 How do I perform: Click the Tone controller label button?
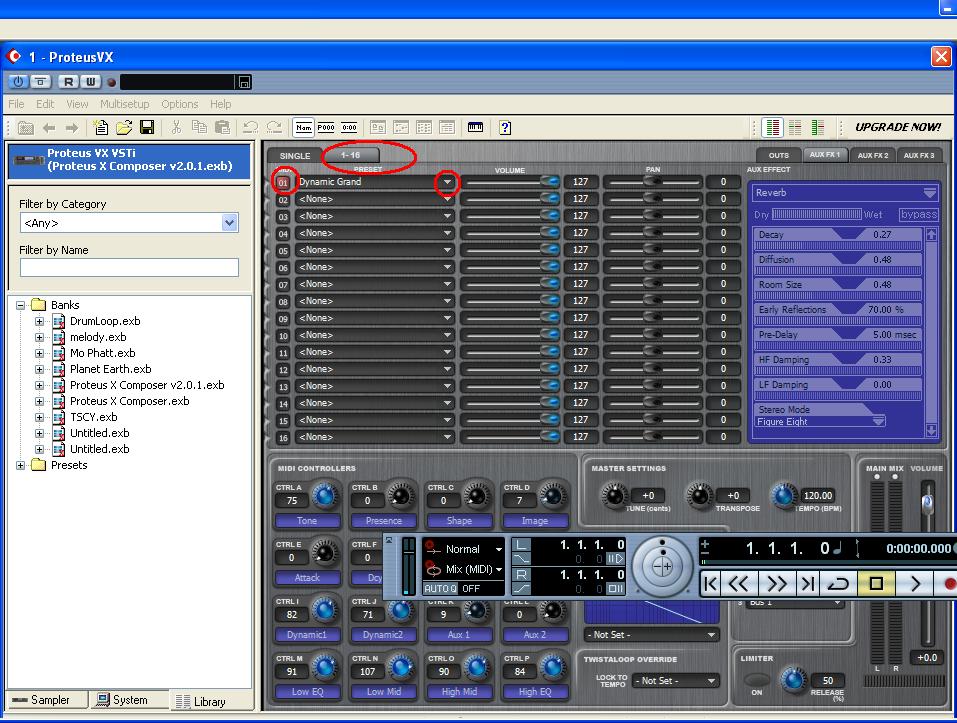(307, 520)
